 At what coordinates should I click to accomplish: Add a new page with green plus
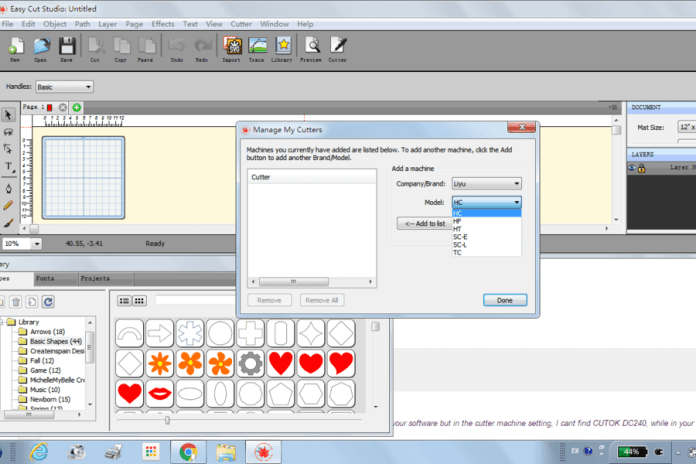click(x=76, y=107)
